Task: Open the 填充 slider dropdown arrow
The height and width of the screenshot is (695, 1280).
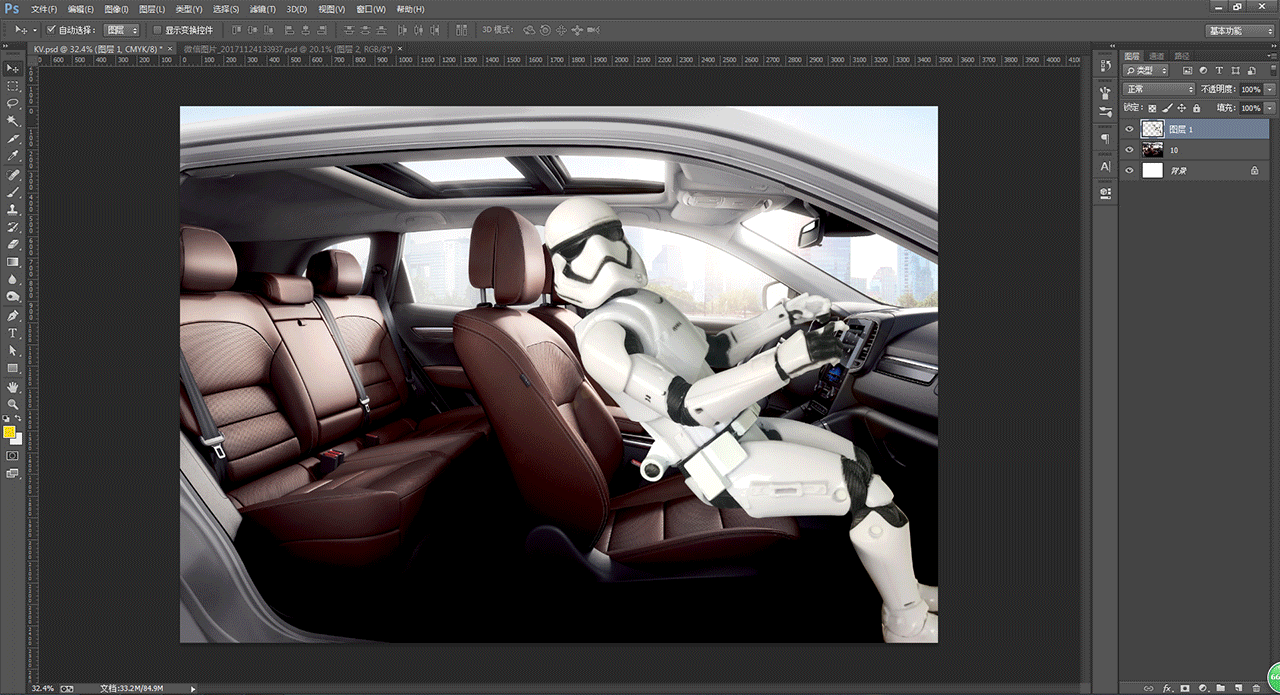Action: (1270, 106)
